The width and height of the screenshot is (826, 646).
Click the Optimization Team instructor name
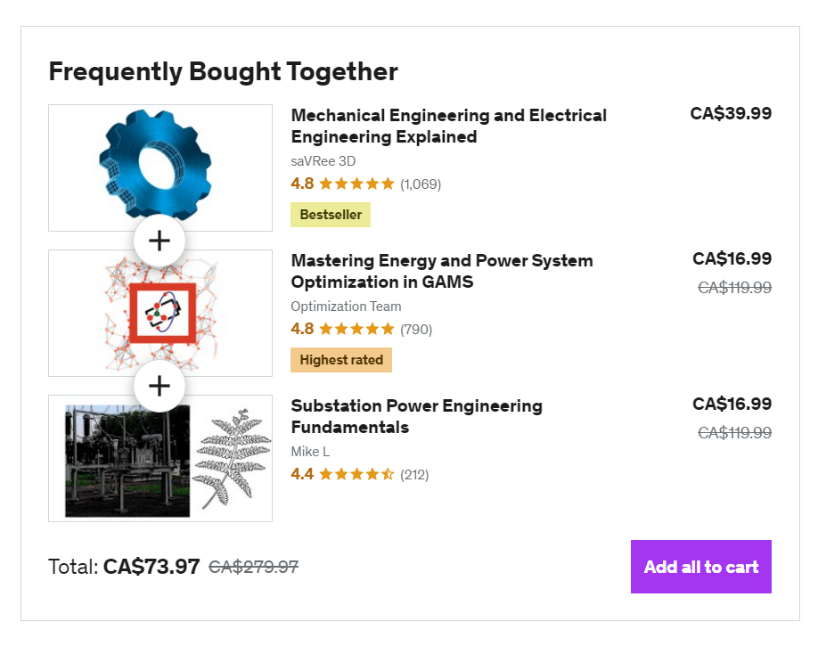346,306
